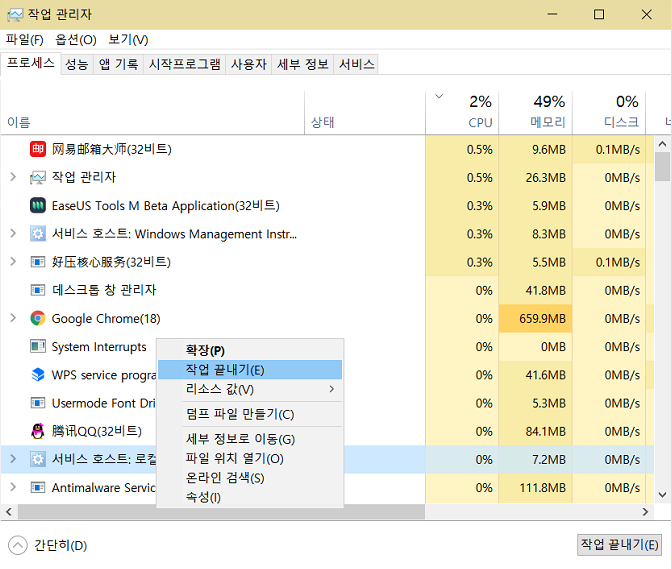672x569 pixels.
Task: Click the Task Manager title bar icon
Action: pos(15,15)
